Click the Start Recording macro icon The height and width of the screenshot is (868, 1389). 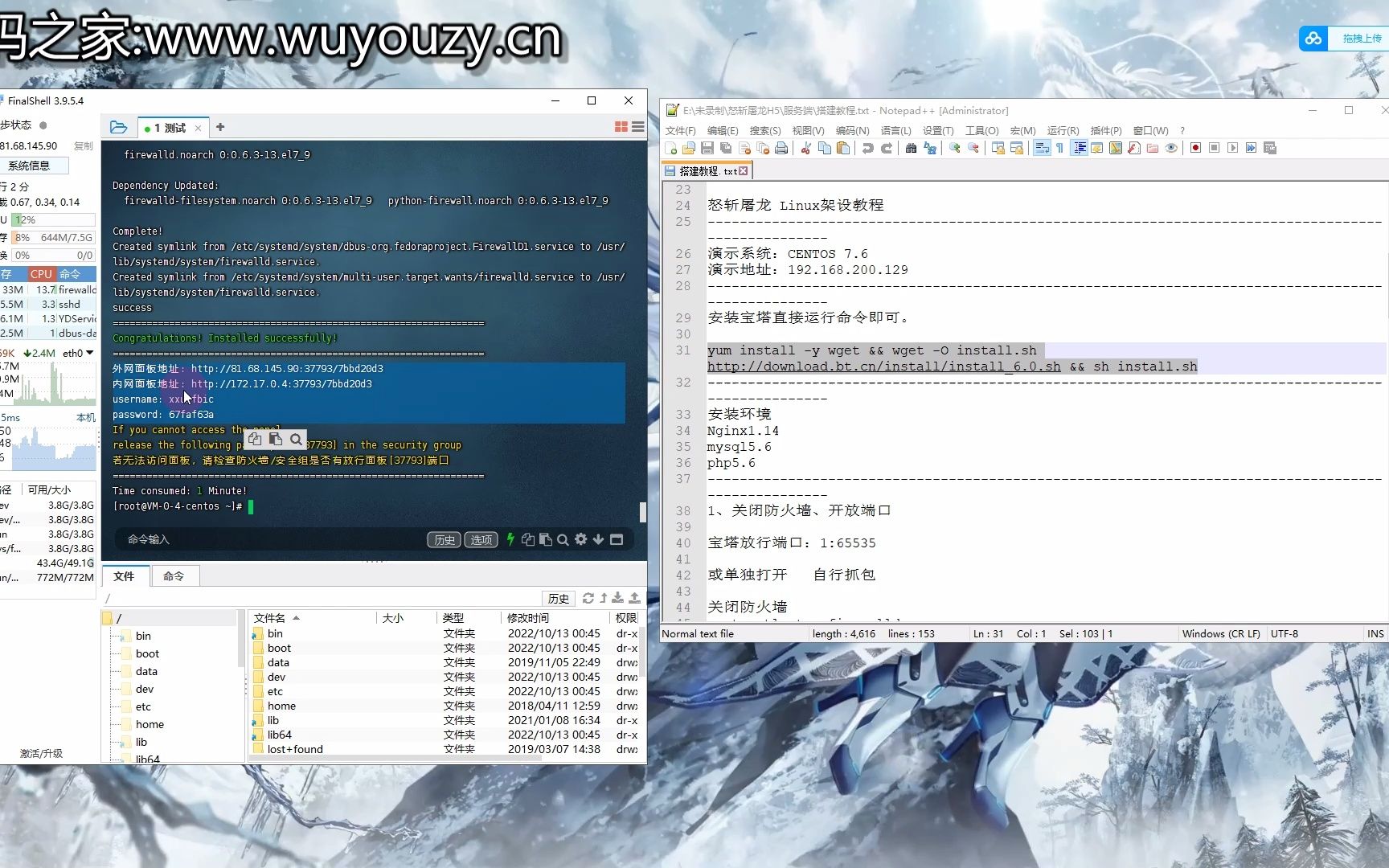(1195, 148)
